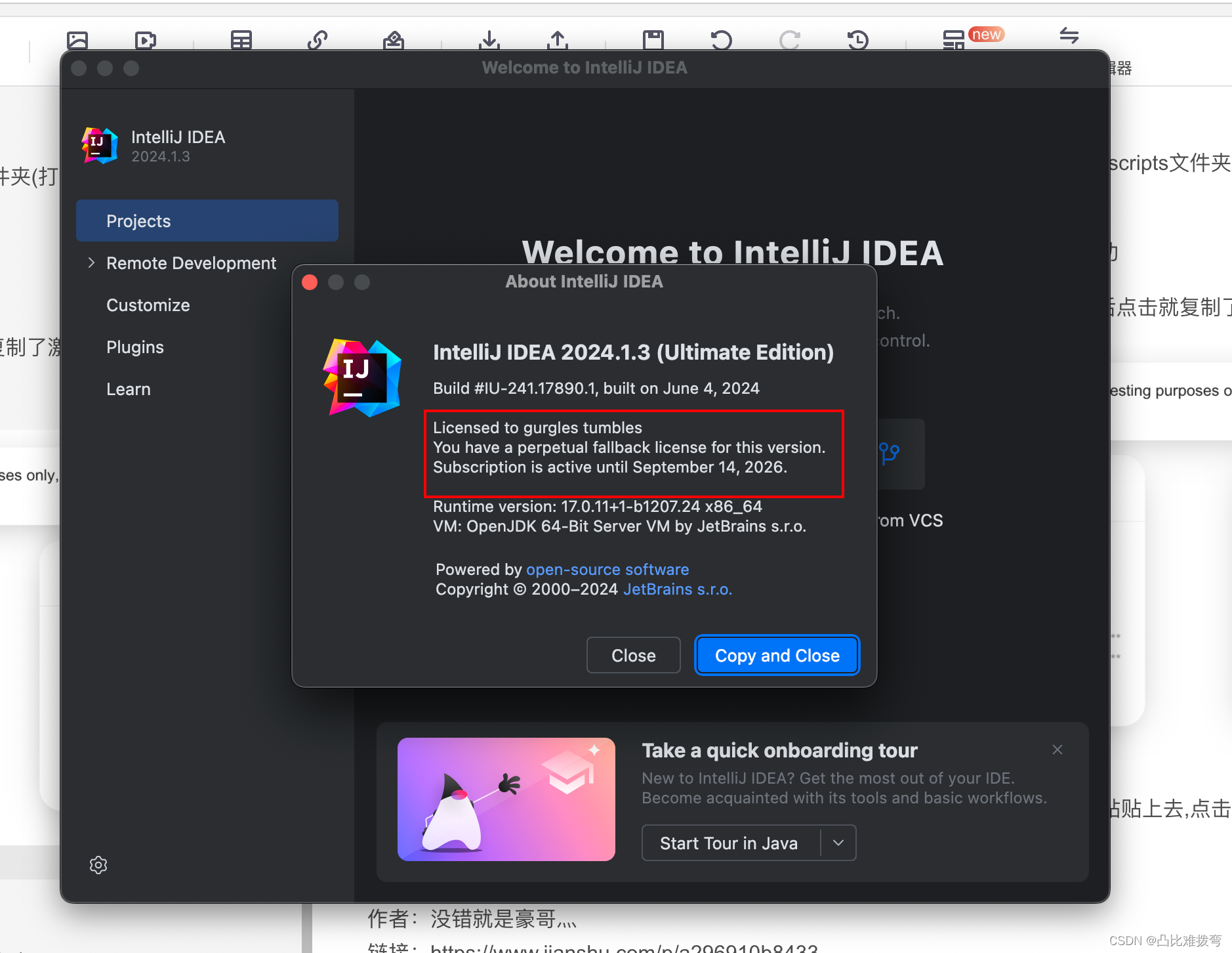The width and height of the screenshot is (1232, 953).
Task: Click the export upload arrow icon
Action: tap(558, 41)
